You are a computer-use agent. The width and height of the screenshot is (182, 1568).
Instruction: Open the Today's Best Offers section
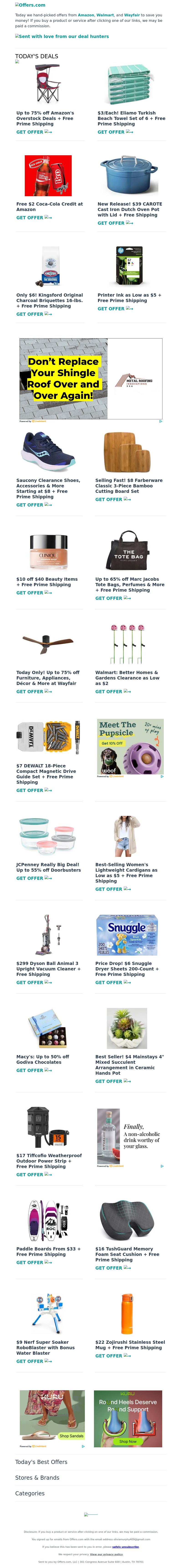point(41,1462)
